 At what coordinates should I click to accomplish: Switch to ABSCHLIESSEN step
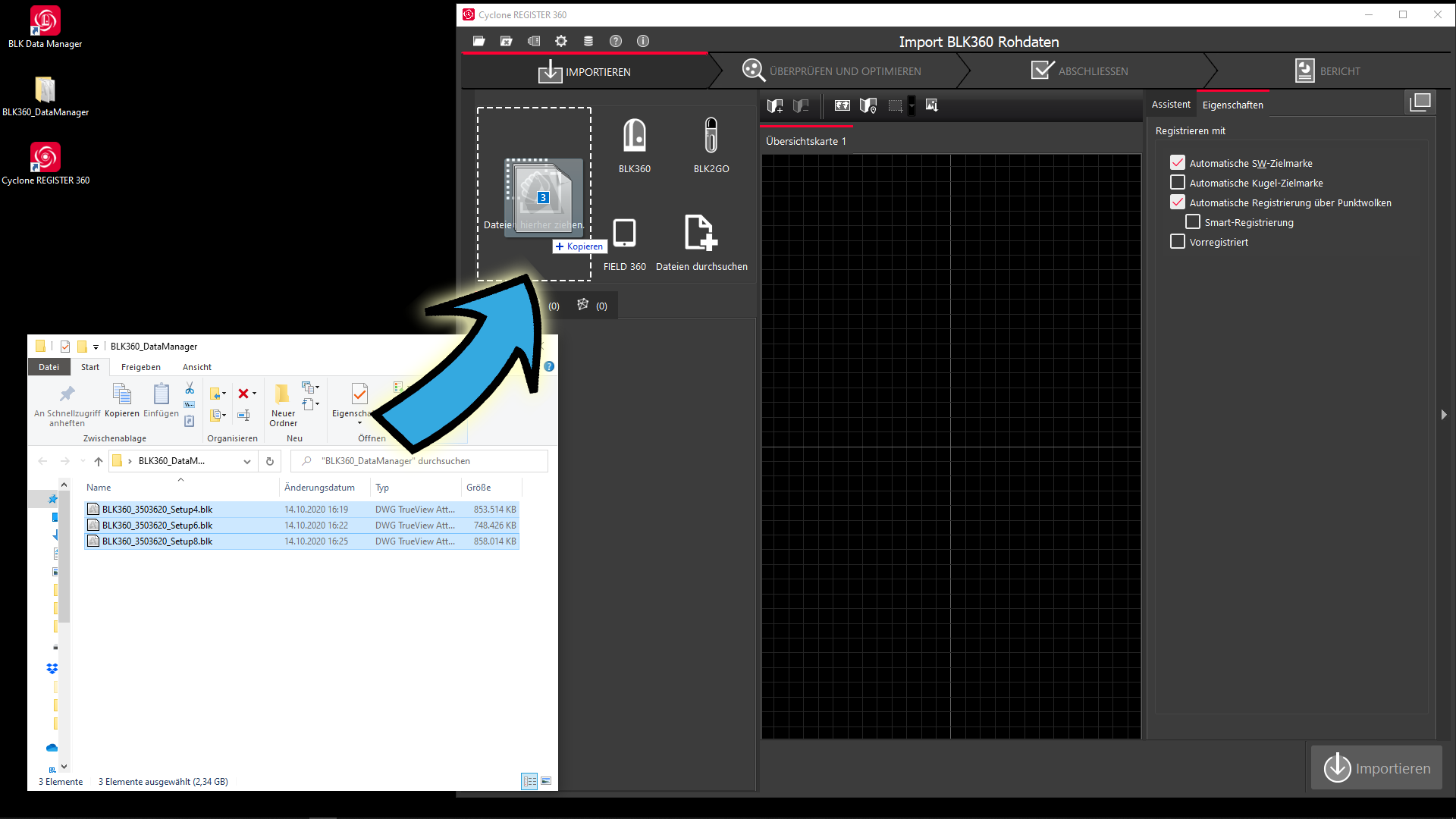[x=1080, y=71]
